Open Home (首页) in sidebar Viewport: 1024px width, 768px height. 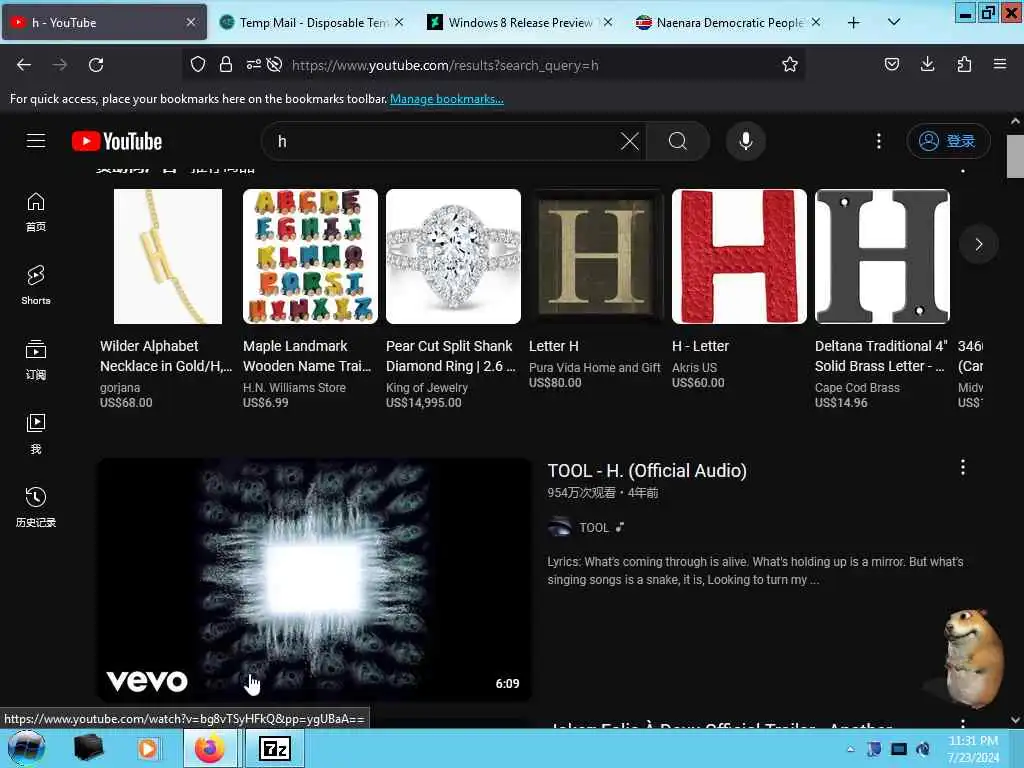tap(36, 212)
